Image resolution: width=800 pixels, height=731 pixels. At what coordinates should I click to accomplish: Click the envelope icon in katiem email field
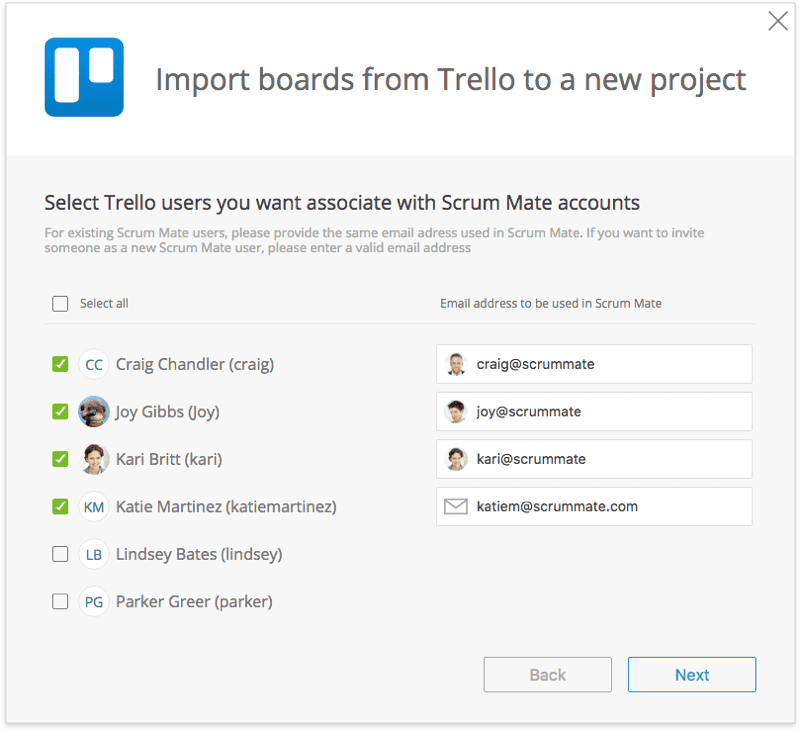(456, 507)
